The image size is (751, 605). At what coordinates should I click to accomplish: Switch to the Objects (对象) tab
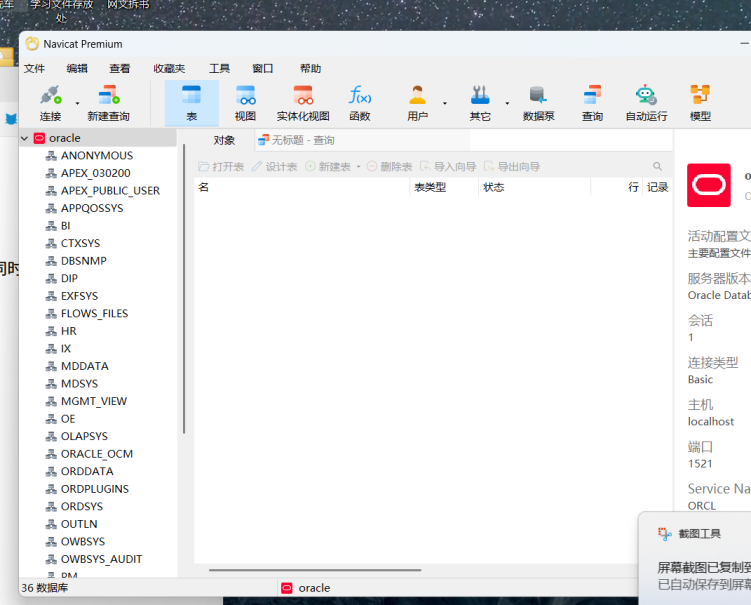(x=224, y=140)
